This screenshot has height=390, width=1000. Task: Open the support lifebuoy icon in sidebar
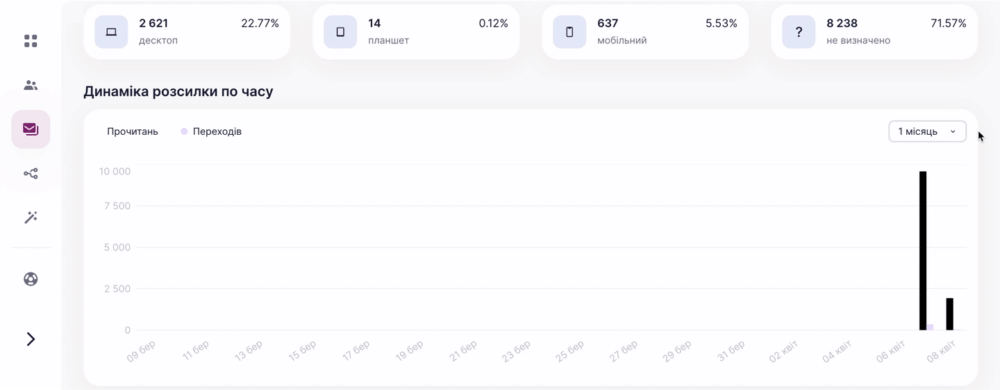pos(31,278)
